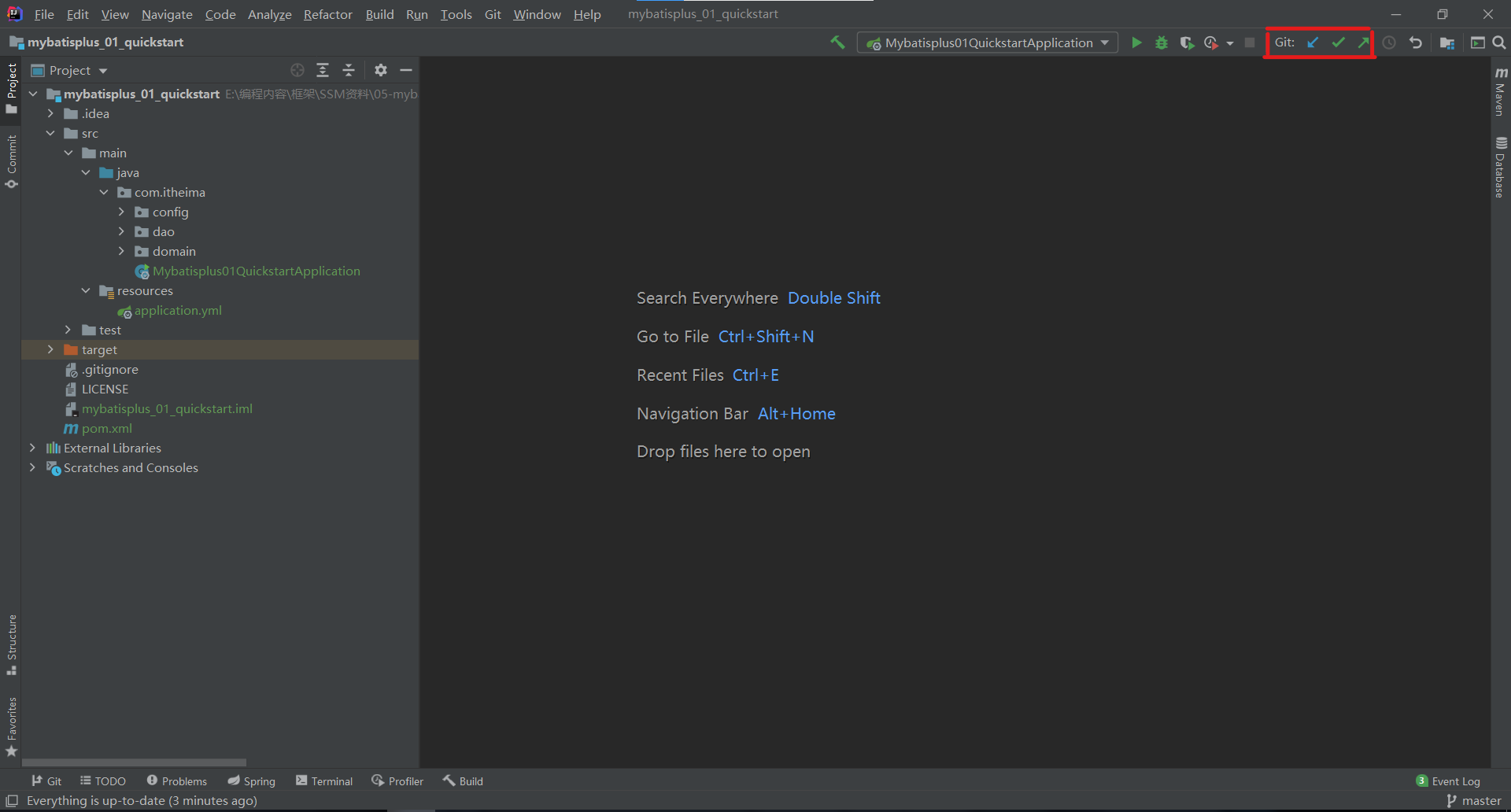
Task: Git Push green arrow icon
Action: [x=1363, y=42]
